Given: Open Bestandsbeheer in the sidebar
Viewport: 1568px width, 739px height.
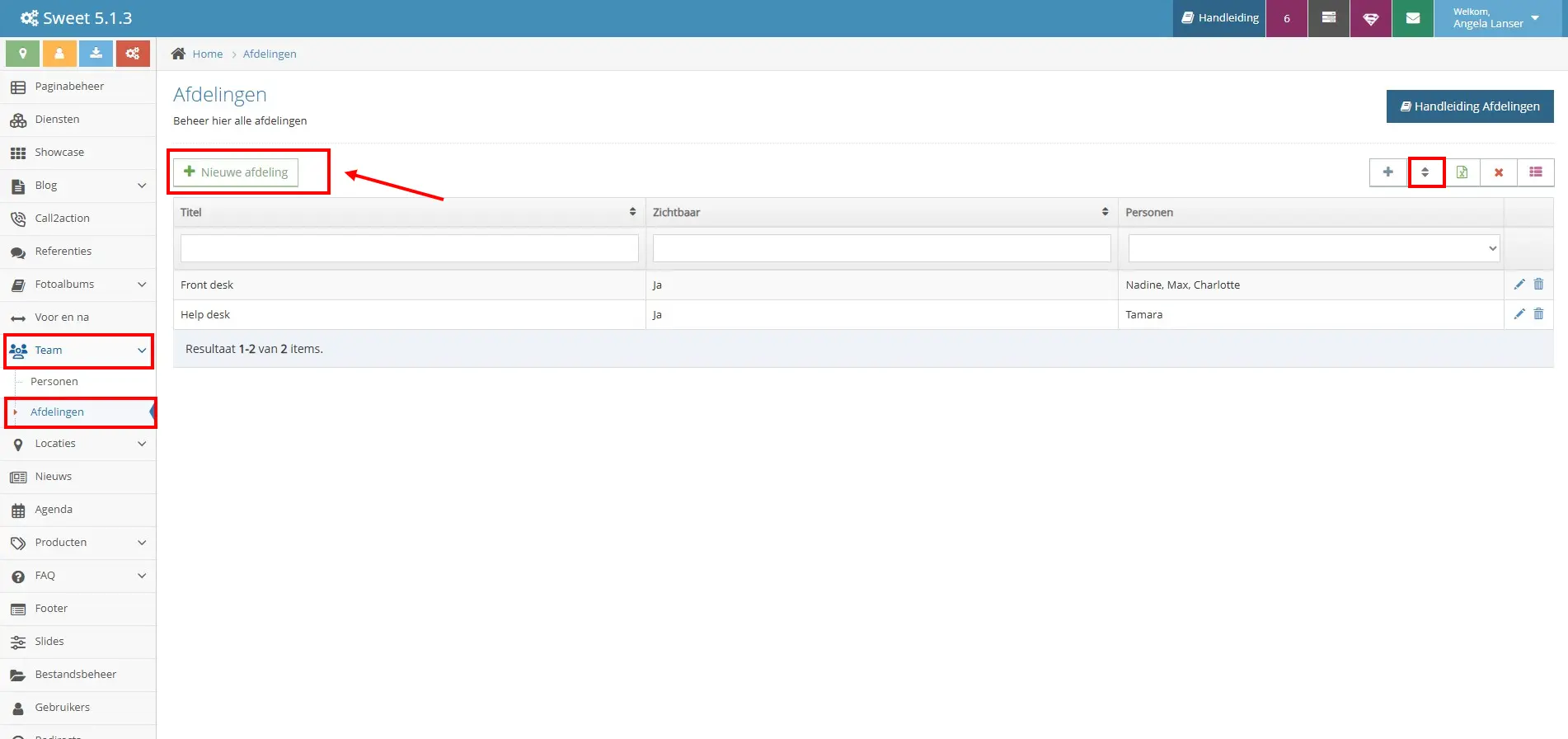Looking at the screenshot, I should 78,675.
